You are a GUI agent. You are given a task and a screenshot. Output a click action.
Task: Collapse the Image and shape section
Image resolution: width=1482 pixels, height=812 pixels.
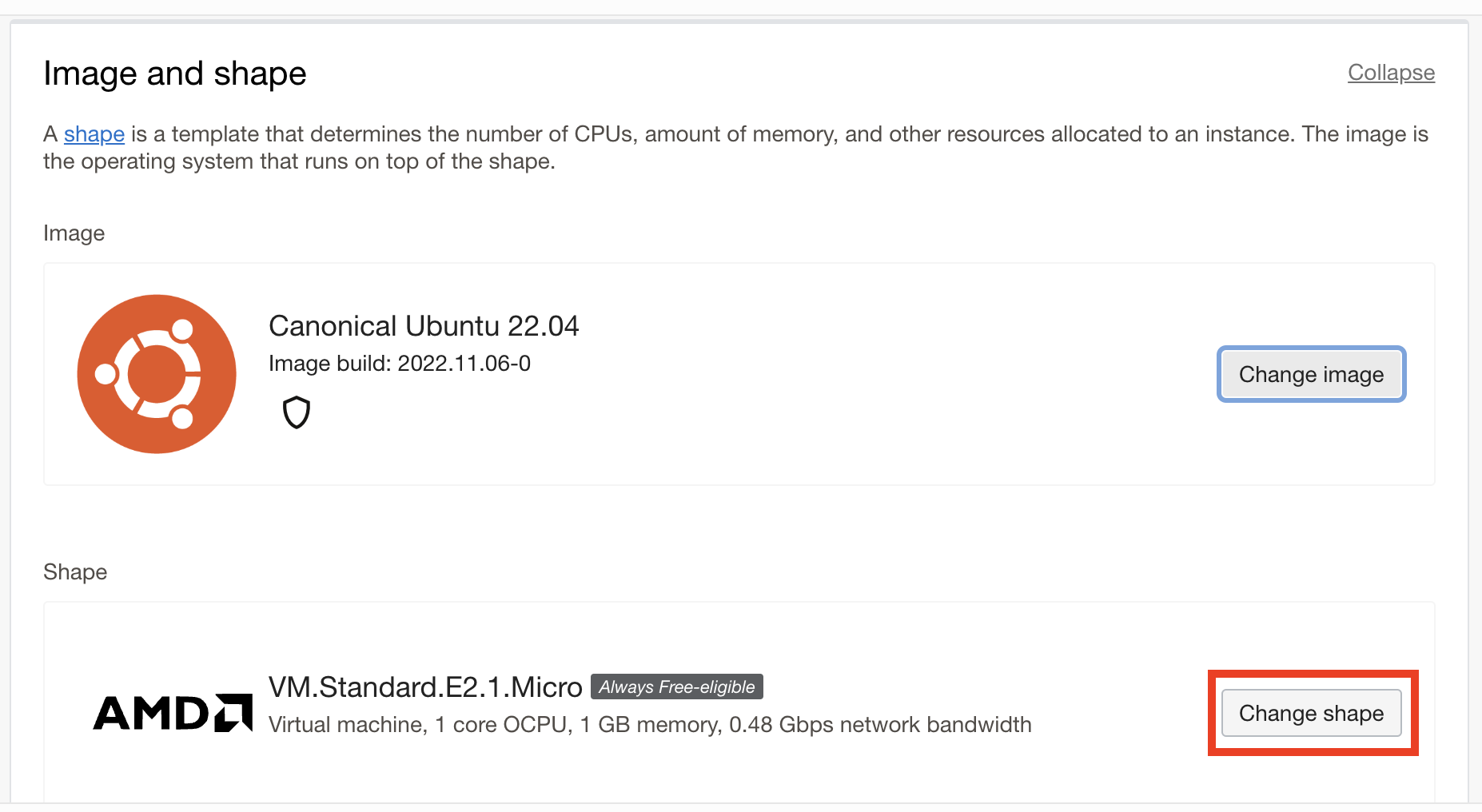coord(1391,72)
